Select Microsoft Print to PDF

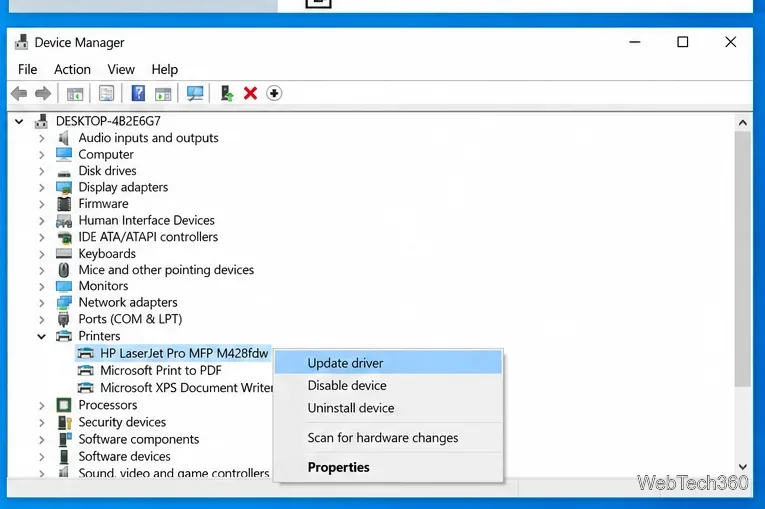[x=161, y=370]
